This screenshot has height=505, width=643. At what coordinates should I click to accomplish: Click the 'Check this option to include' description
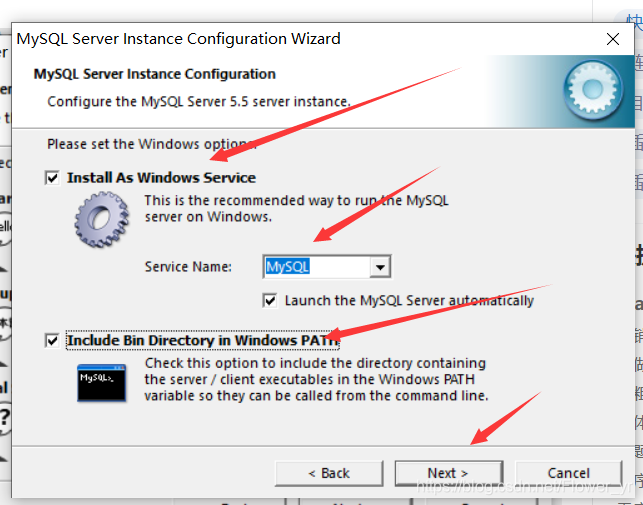pos(316,379)
